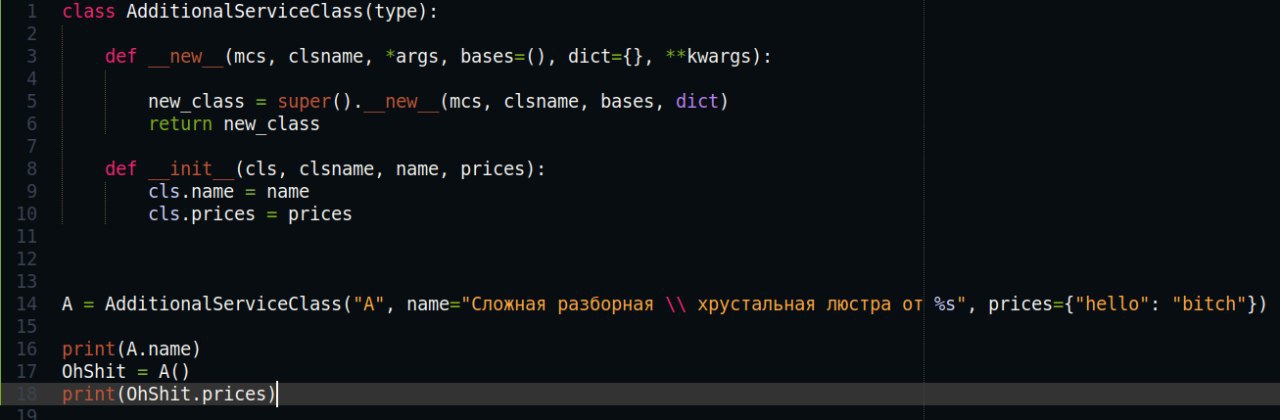Click the '__init__' method name
The width and height of the screenshot is (1280, 420).
point(191,169)
